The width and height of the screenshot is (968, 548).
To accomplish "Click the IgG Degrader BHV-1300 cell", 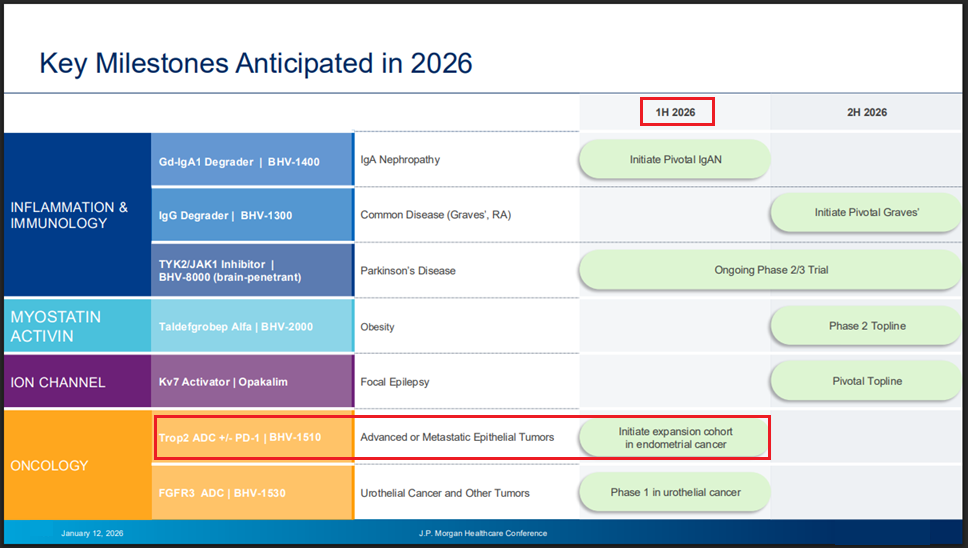I will pyautogui.click(x=251, y=215).
